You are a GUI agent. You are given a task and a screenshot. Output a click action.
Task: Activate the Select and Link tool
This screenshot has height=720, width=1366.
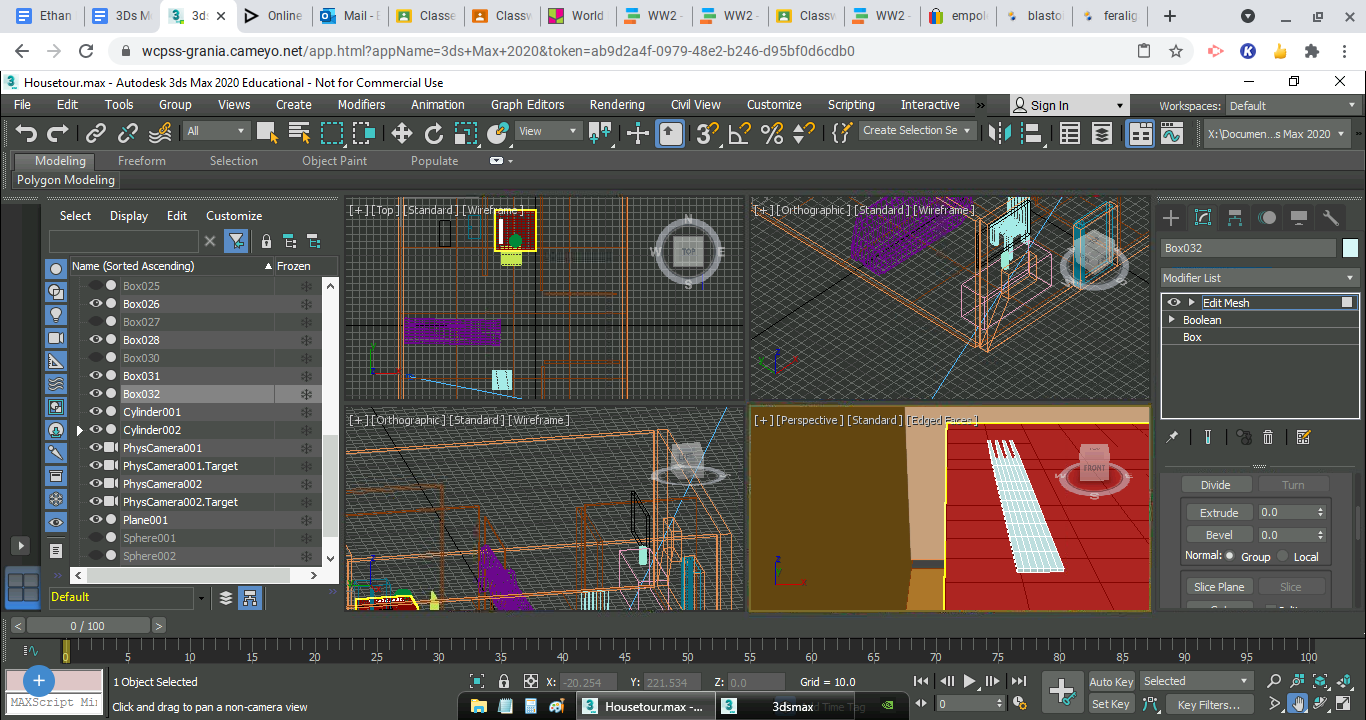(96, 132)
